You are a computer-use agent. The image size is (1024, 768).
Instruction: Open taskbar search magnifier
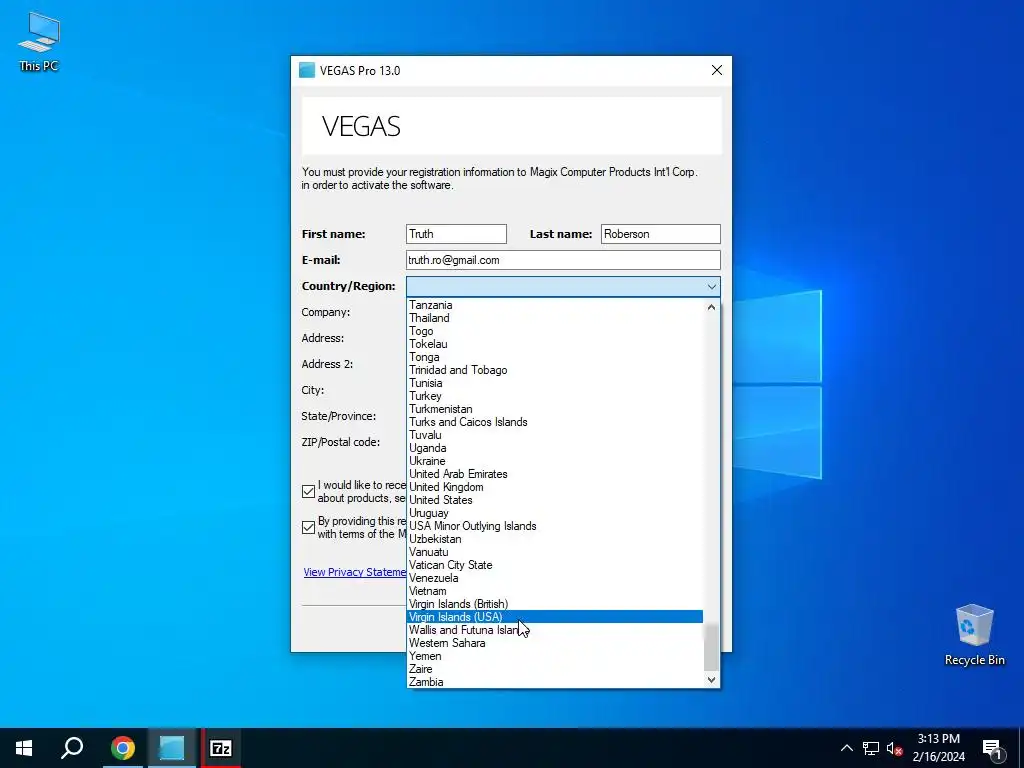(72, 748)
